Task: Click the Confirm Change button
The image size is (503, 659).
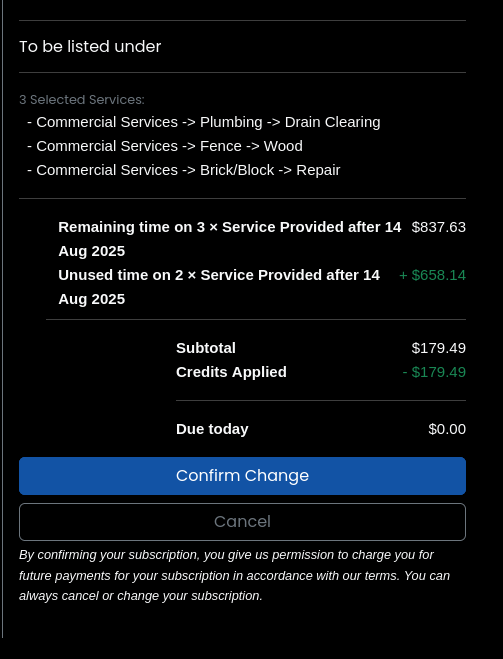Action: (242, 476)
